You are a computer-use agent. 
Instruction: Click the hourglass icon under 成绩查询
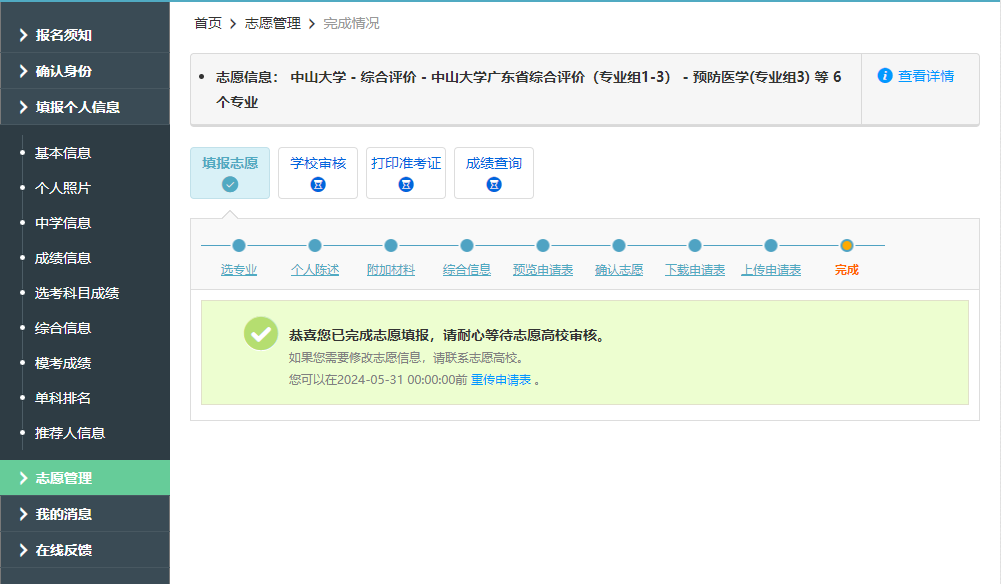point(494,184)
